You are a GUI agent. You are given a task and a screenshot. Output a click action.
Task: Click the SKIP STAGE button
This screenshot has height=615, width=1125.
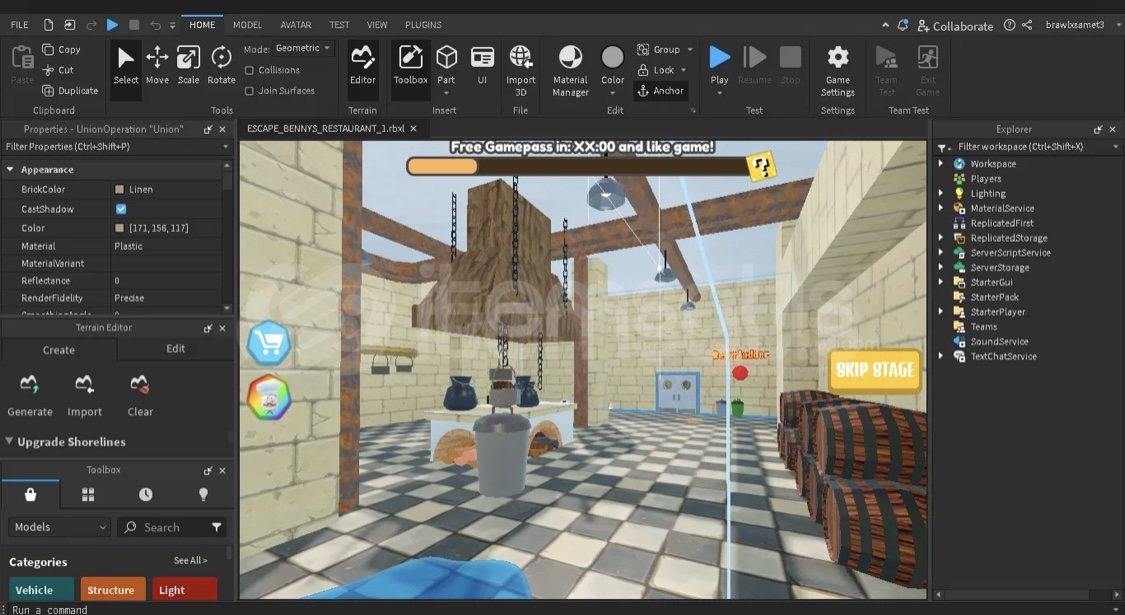(x=875, y=370)
